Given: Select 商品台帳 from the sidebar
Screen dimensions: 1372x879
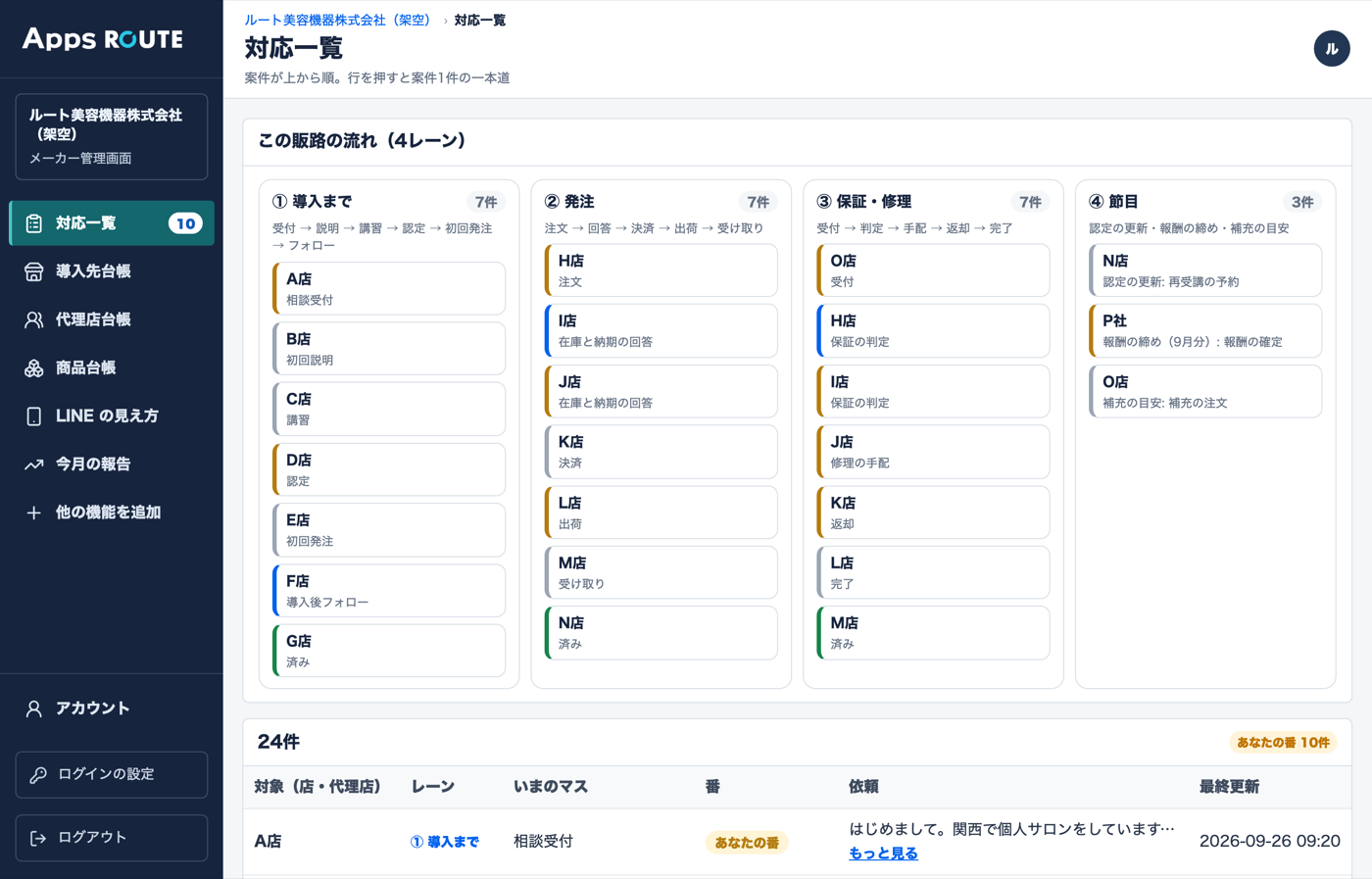Looking at the screenshot, I should point(112,367).
